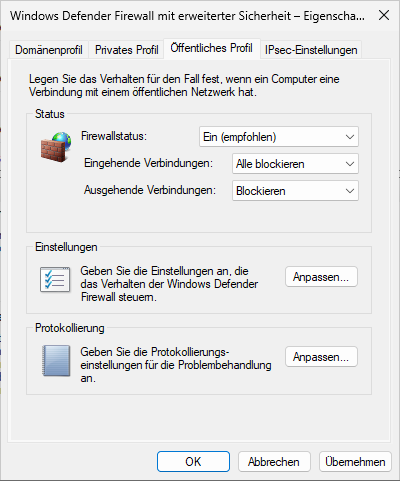Click the Status group heading

(x=50, y=114)
